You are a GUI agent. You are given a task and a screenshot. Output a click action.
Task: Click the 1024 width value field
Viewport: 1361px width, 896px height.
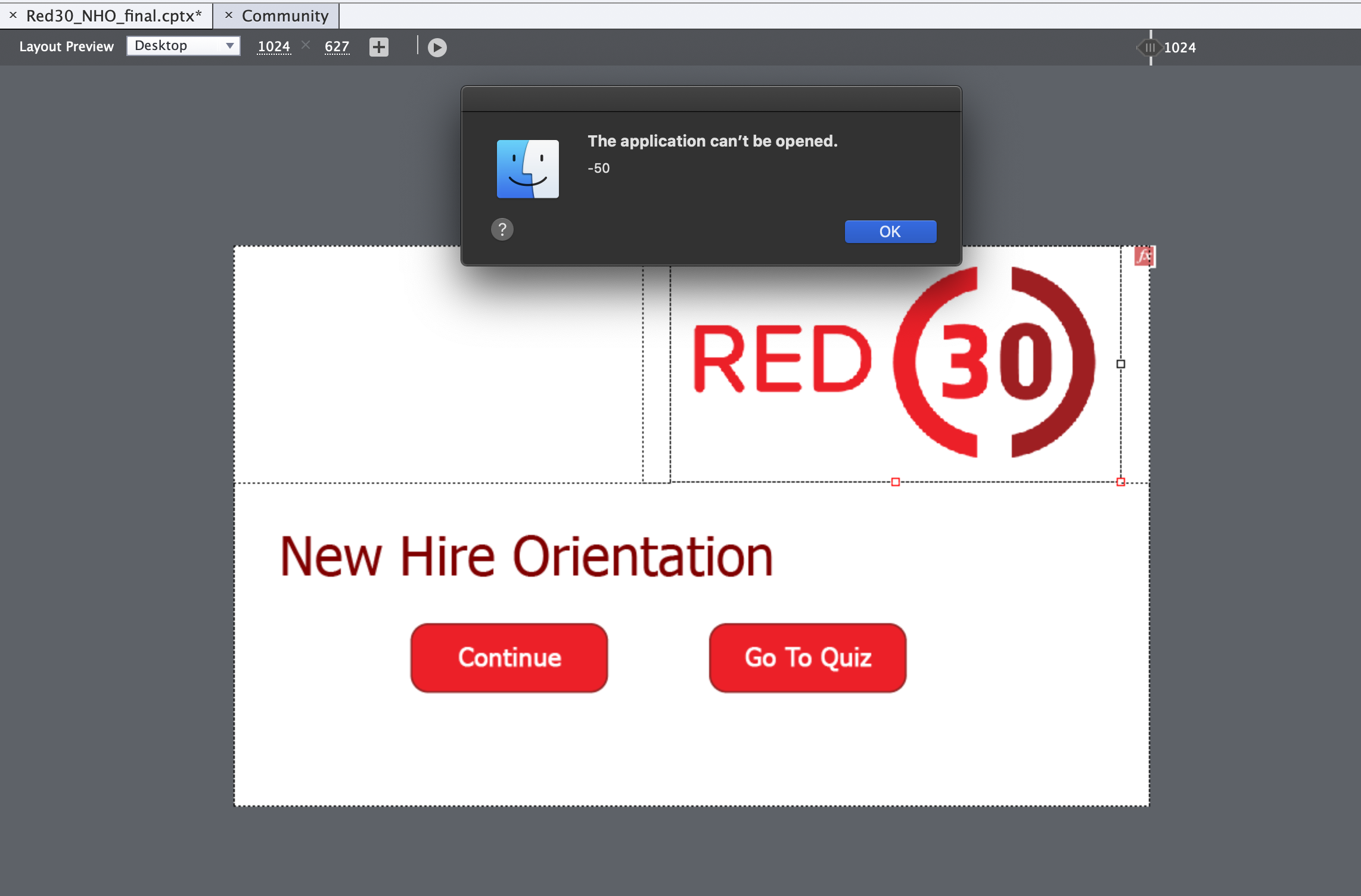point(274,46)
